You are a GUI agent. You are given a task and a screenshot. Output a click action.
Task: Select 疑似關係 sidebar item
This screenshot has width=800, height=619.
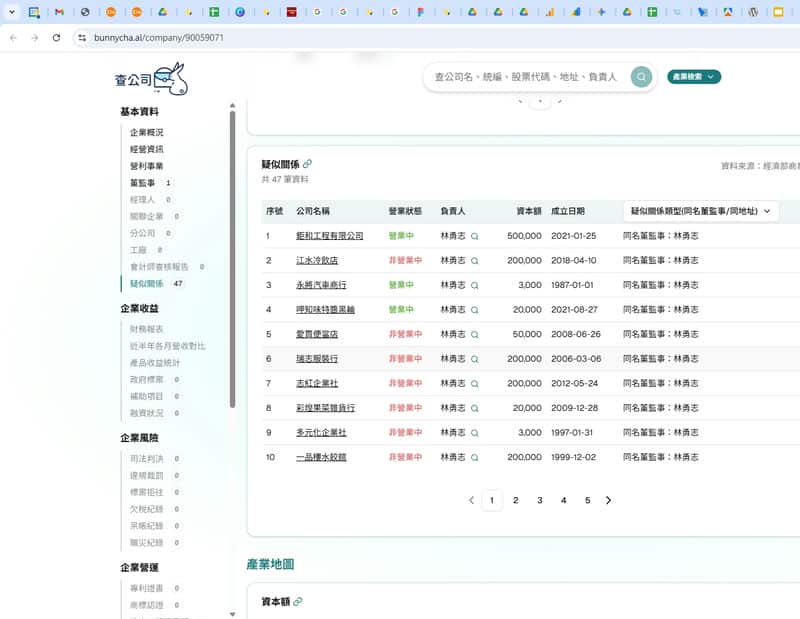click(146, 284)
